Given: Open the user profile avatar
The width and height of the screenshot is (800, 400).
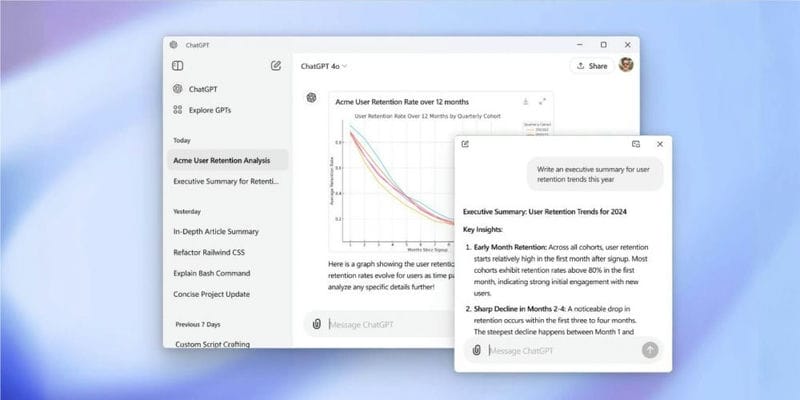Looking at the screenshot, I should pos(626,65).
